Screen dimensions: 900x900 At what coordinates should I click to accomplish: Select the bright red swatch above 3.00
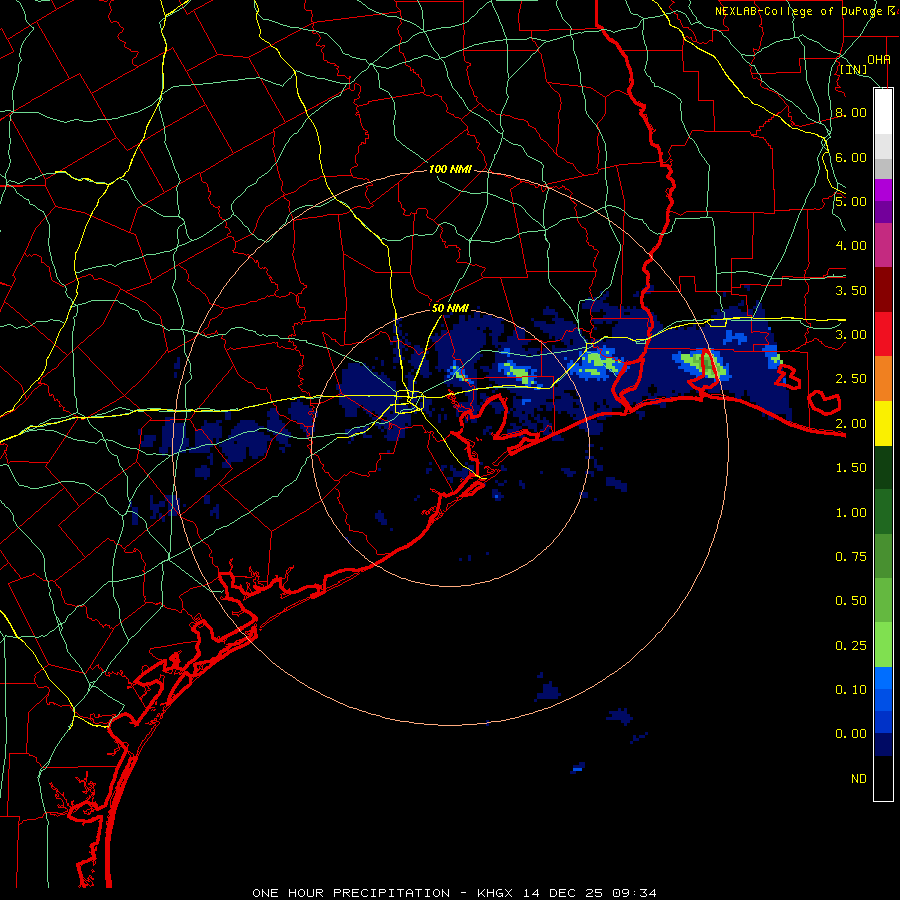click(x=883, y=334)
